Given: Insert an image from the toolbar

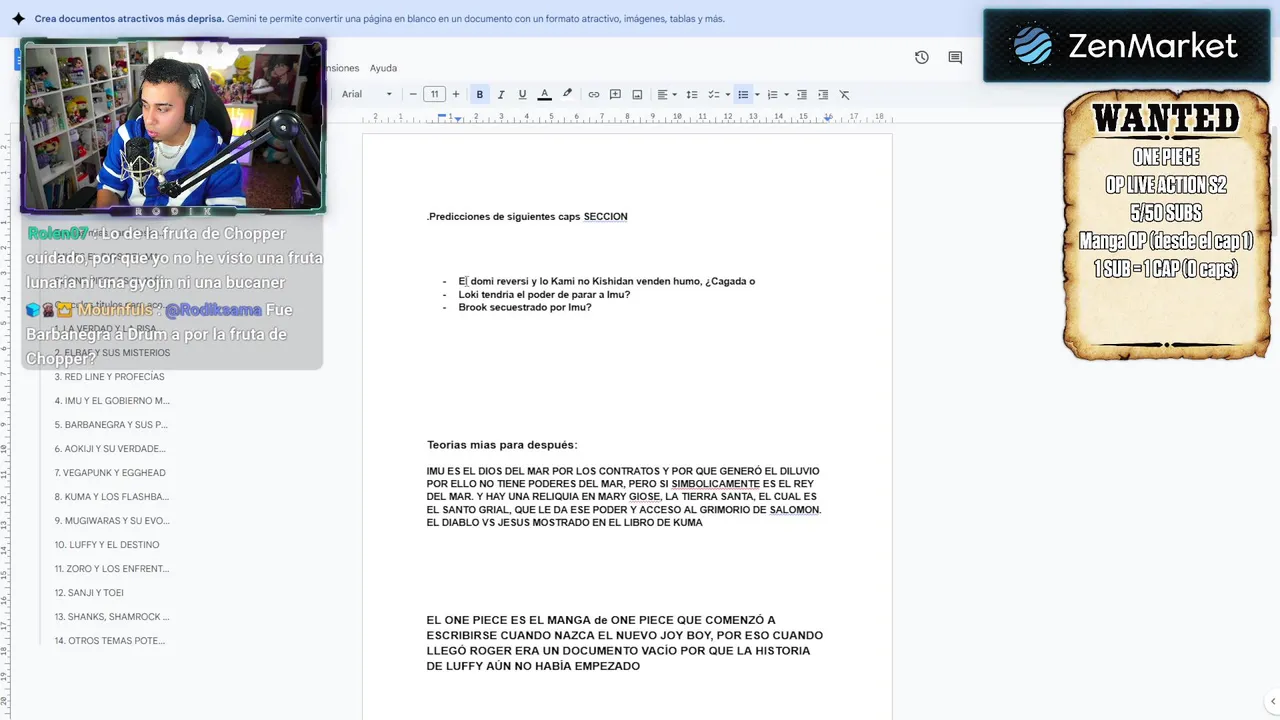Looking at the screenshot, I should click(637, 94).
